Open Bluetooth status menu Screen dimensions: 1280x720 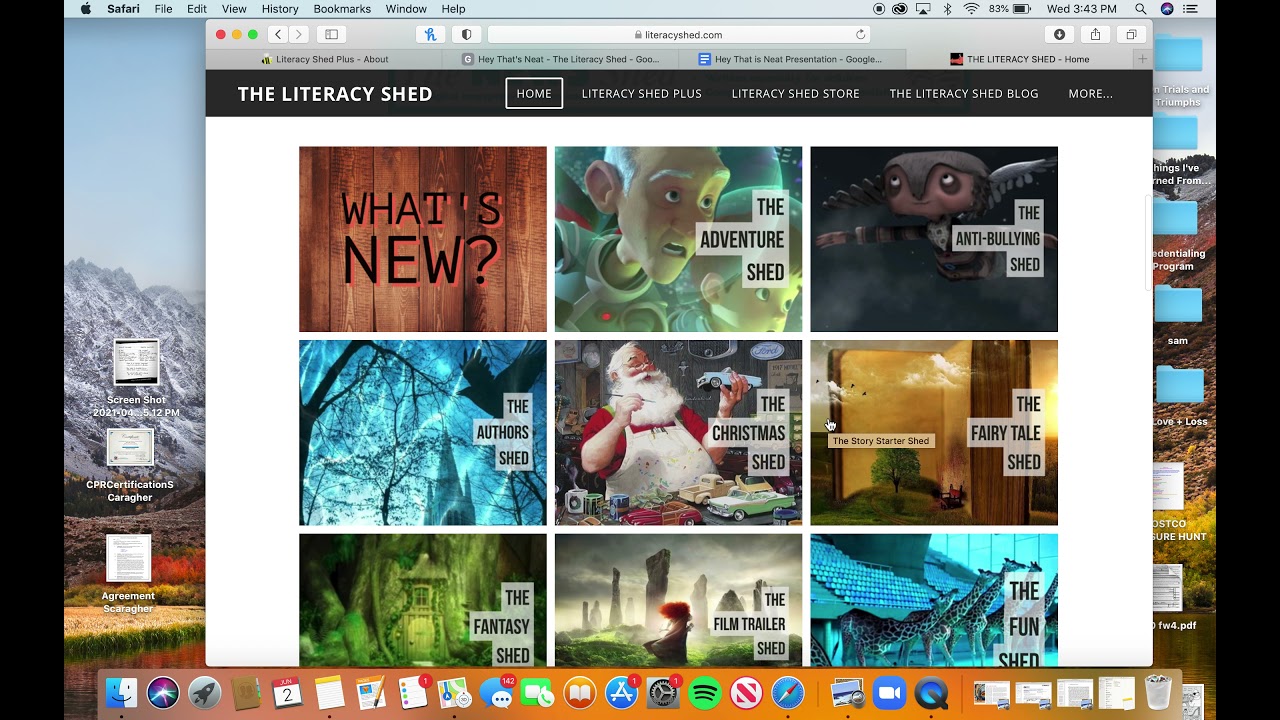pyautogui.click(x=948, y=9)
